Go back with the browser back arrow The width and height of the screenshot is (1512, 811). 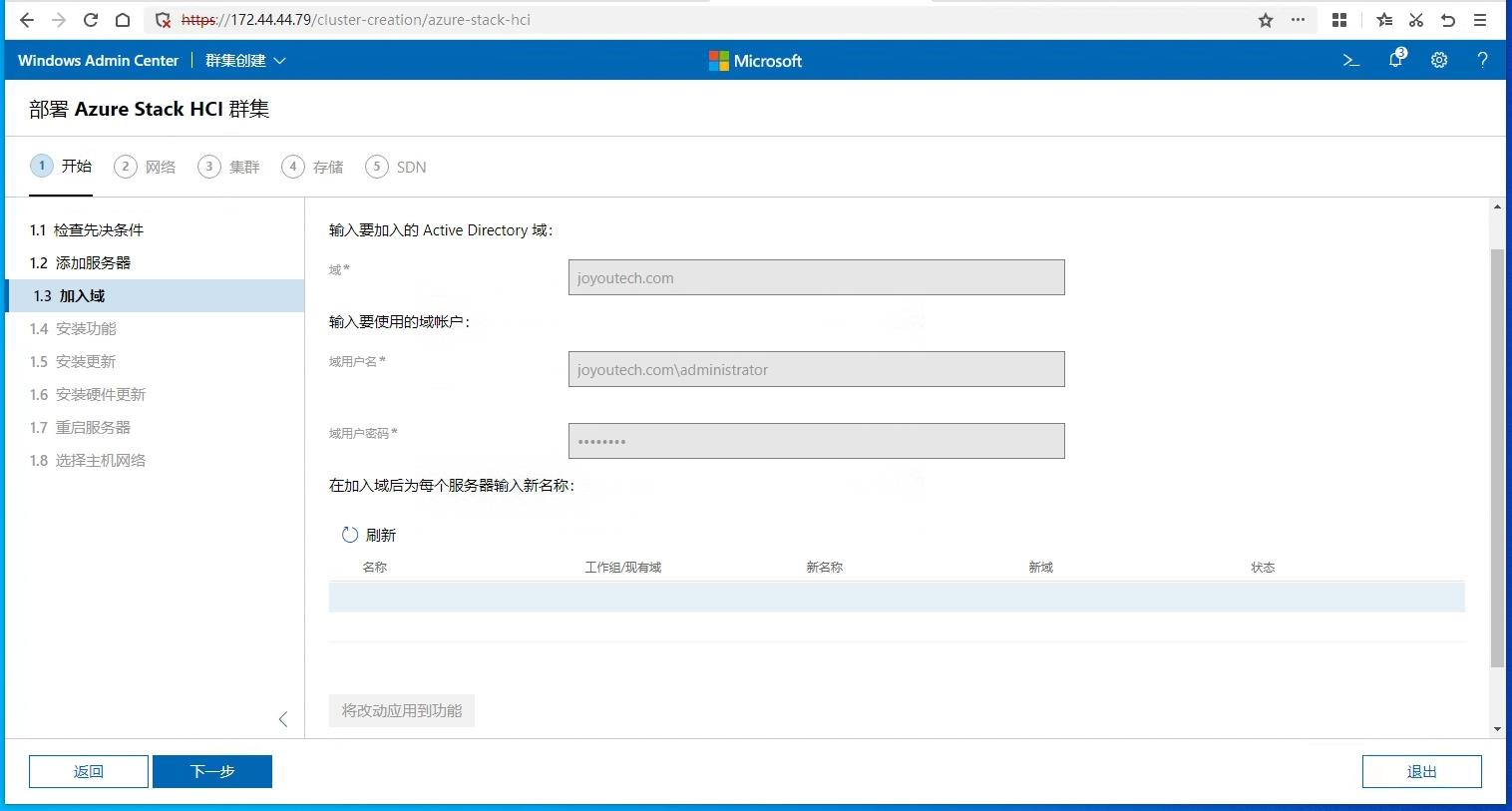[27, 20]
